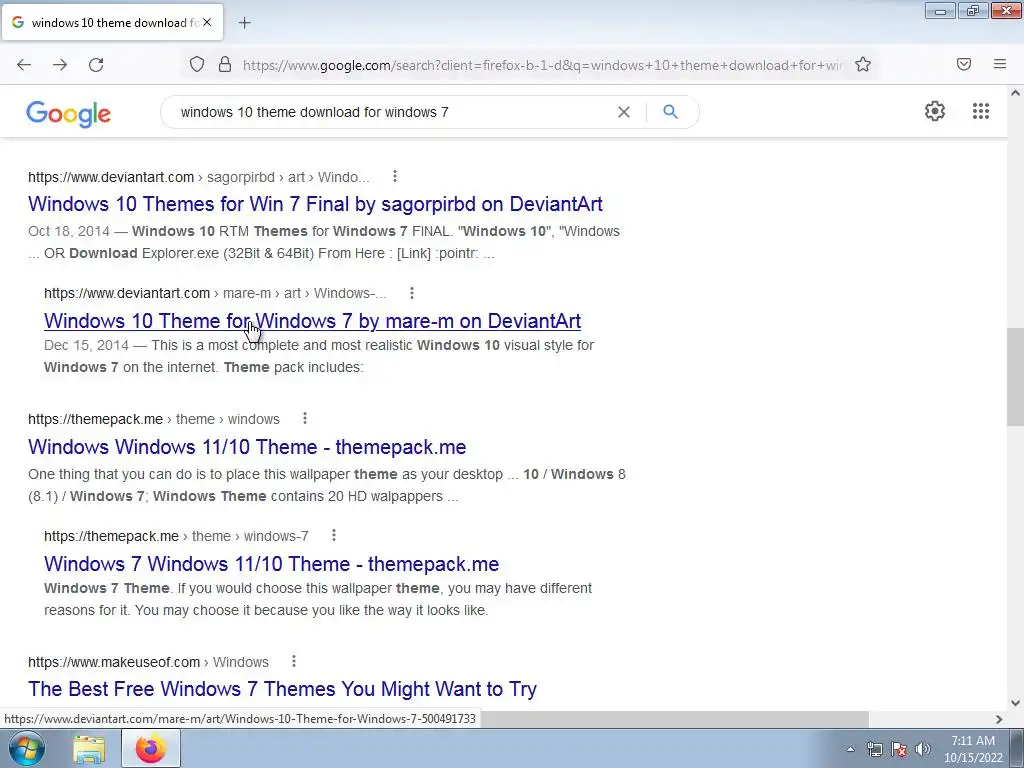The width and height of the screenshot is (1024, 768).
Task: Save page to Pocket
Action: 964,64
